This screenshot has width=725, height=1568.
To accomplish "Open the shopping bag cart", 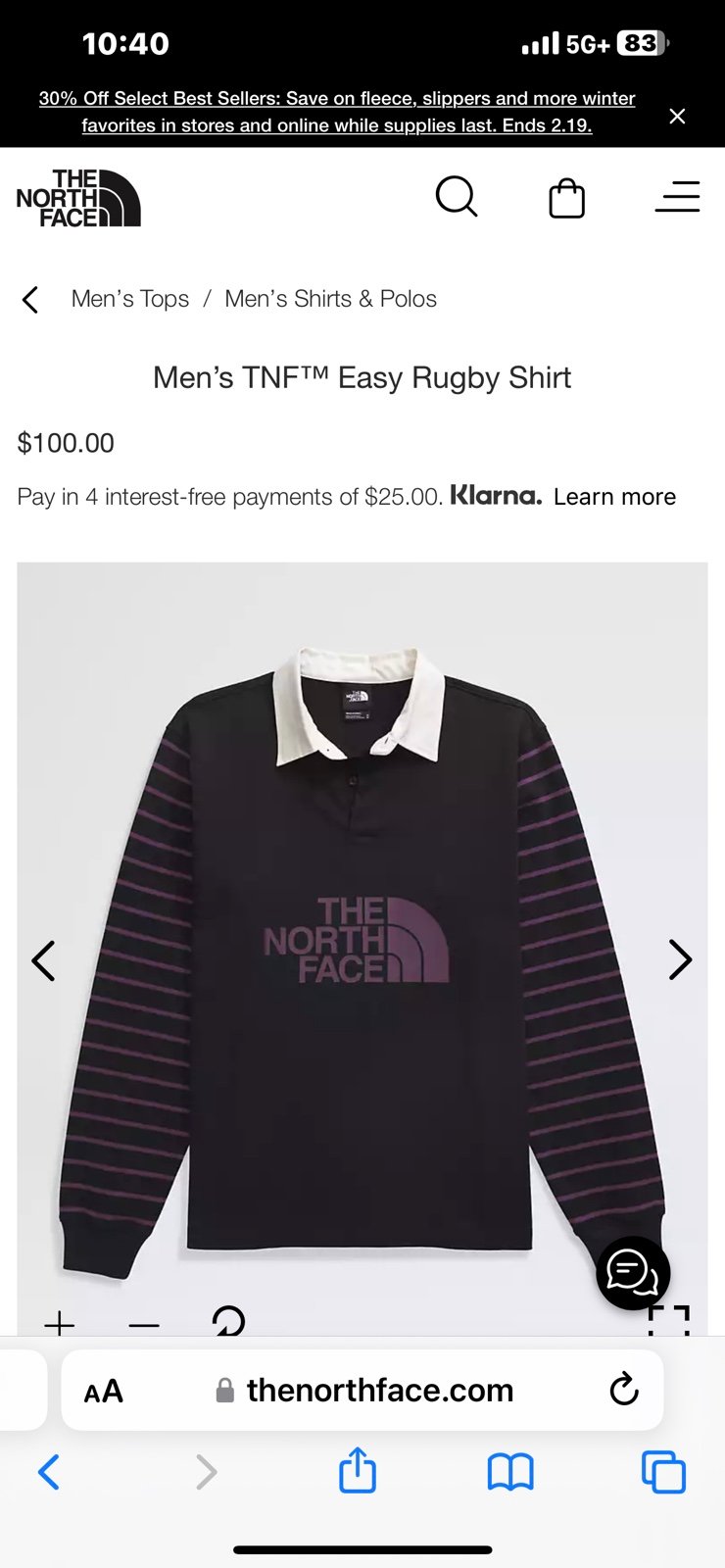I will pyautogui.click(x=566, y=198).
